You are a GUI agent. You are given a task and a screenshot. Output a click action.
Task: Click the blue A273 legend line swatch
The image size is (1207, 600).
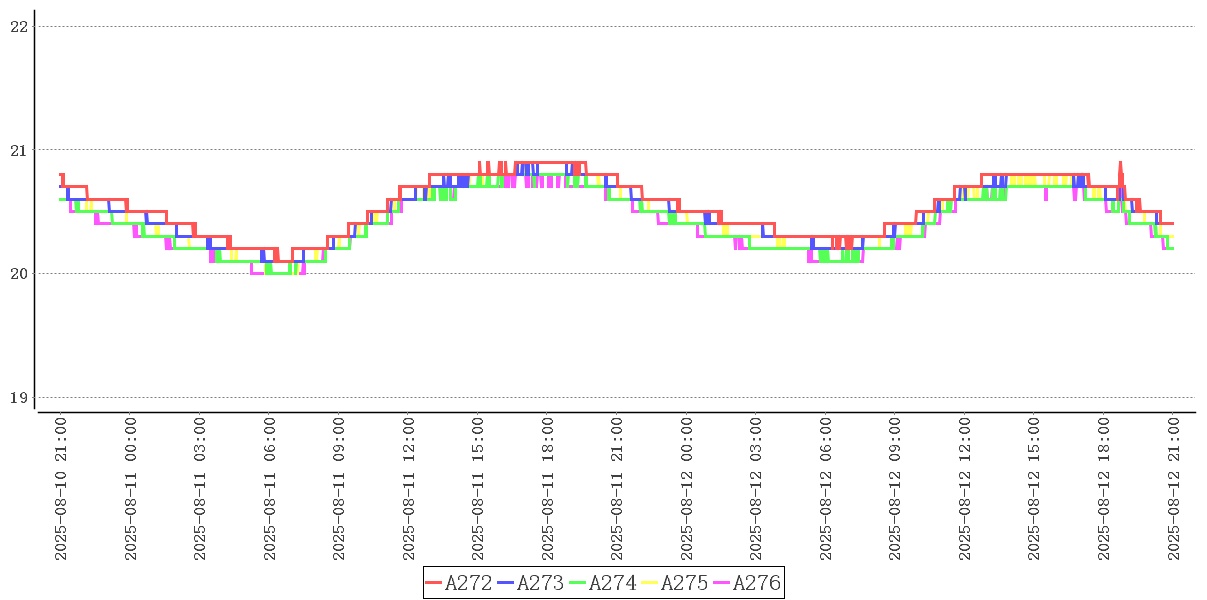[x=506, y=583]
